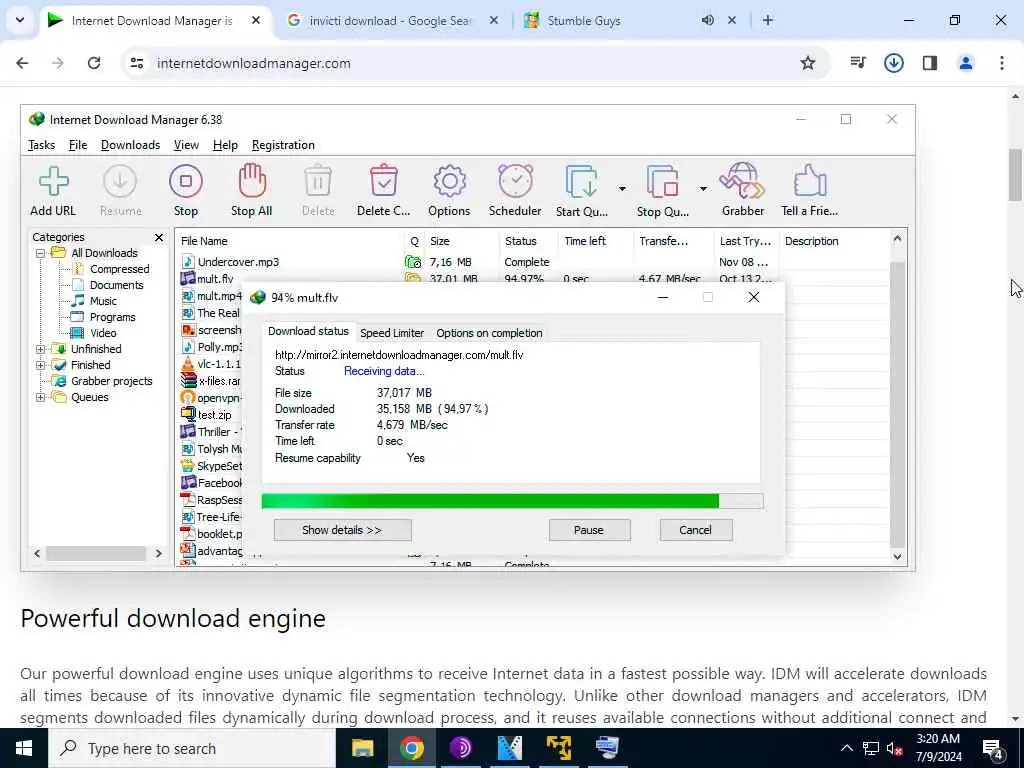Select the Music category

tap(103, 301)
